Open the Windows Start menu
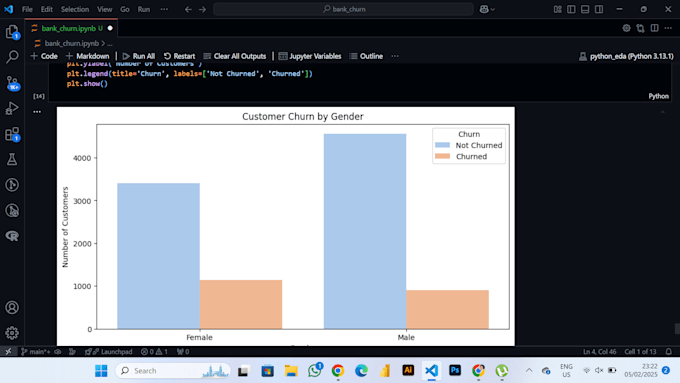This screenshot has width=680, height=383. 101,371
